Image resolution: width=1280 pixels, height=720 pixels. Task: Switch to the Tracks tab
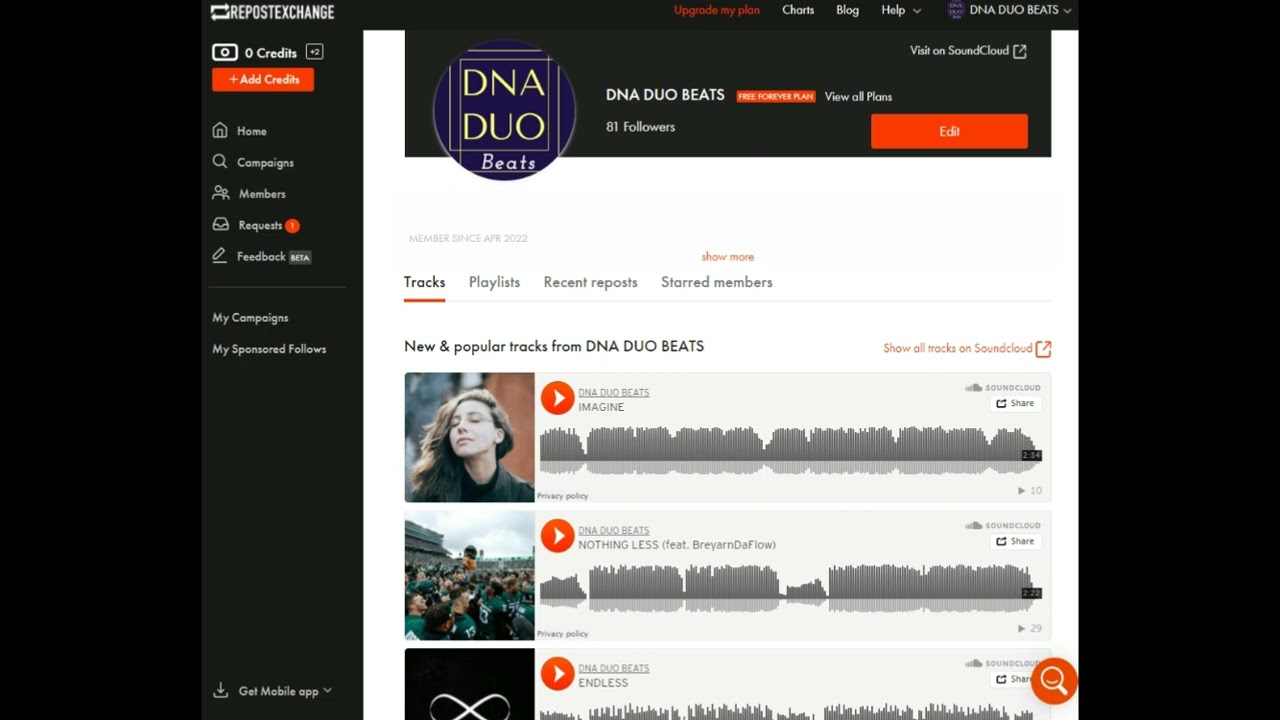[424, 282]
